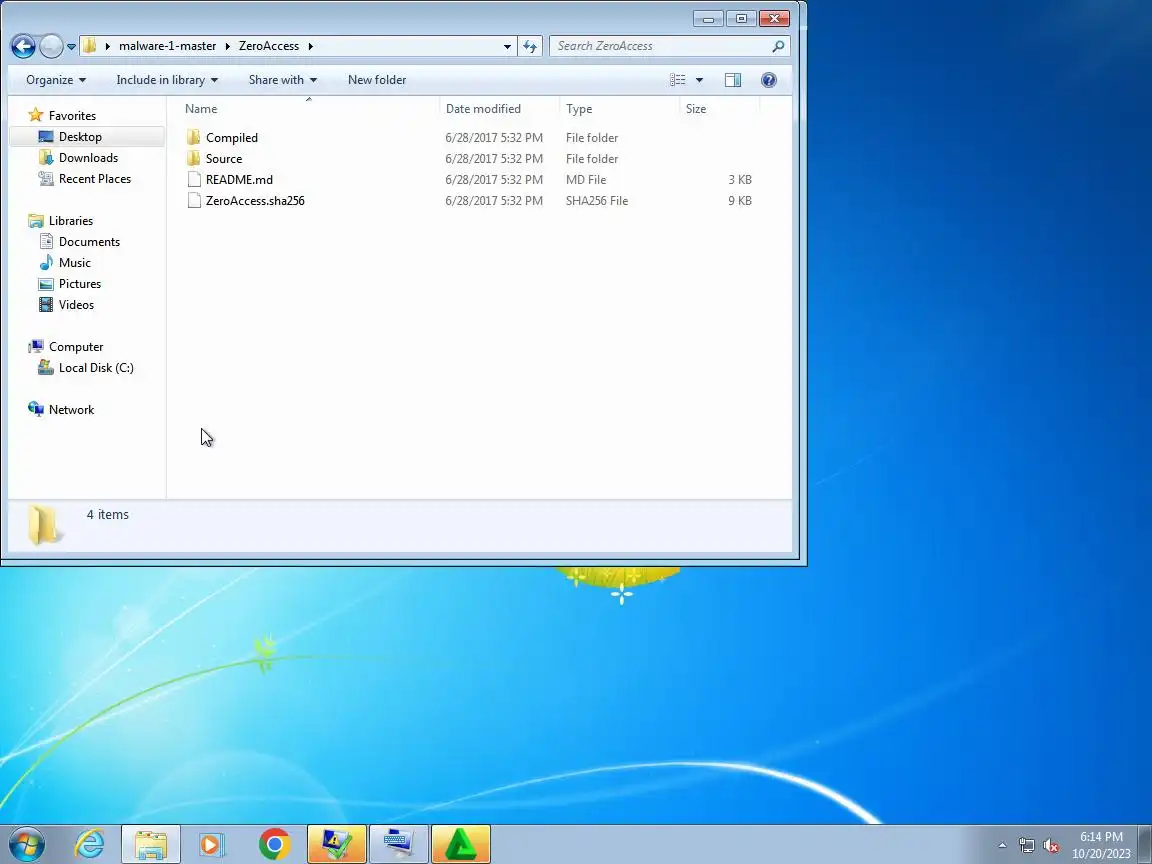Expand arrow after ZeroAccess in address bar

pos(311,46)
